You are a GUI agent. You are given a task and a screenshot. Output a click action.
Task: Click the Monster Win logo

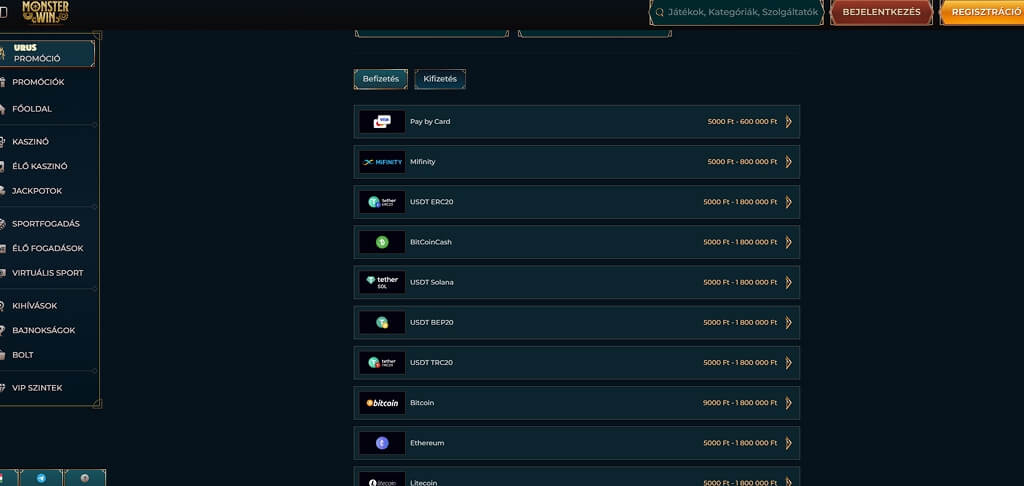point(45,11)
